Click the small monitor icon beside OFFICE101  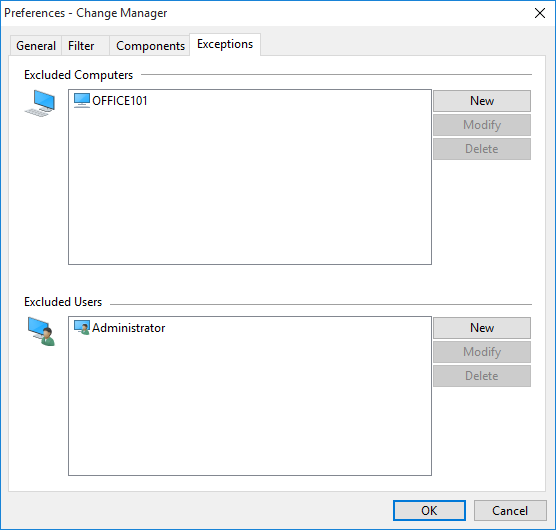(x=82, y=100)
